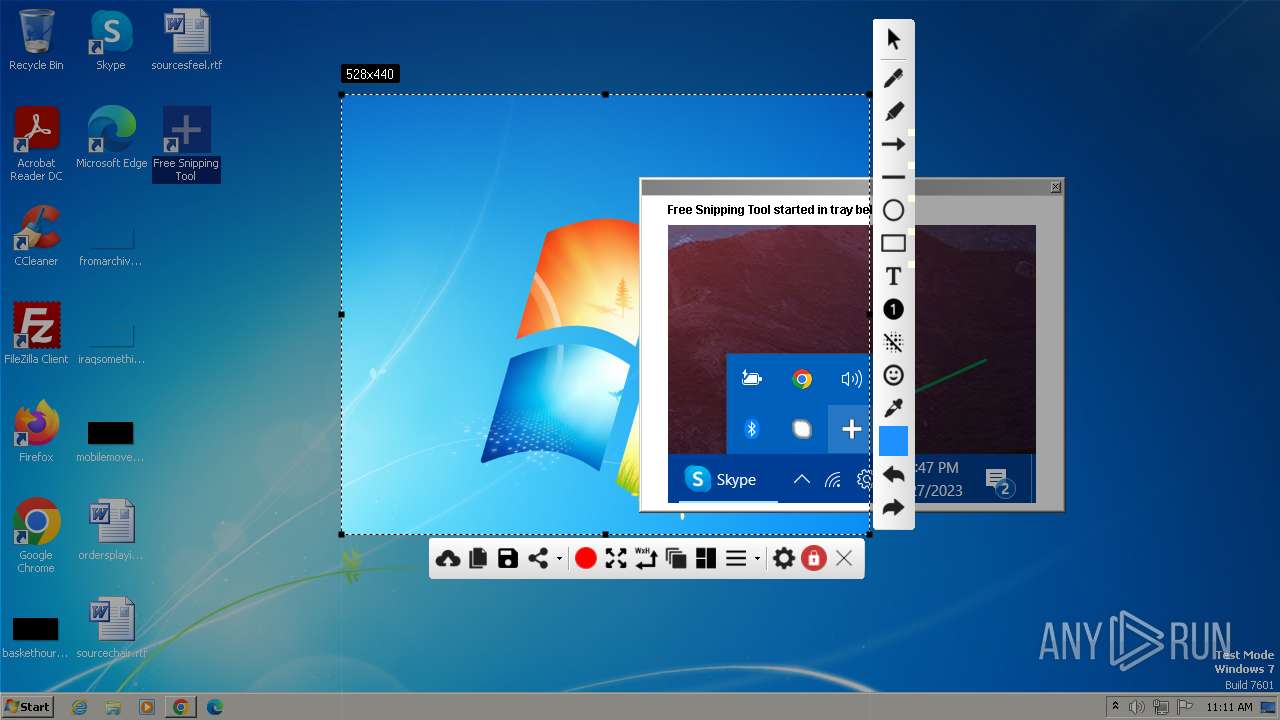Viewport: 1280px width, 720px height.
Task: Click the tray preview image in notification
Action: (851, 363)
